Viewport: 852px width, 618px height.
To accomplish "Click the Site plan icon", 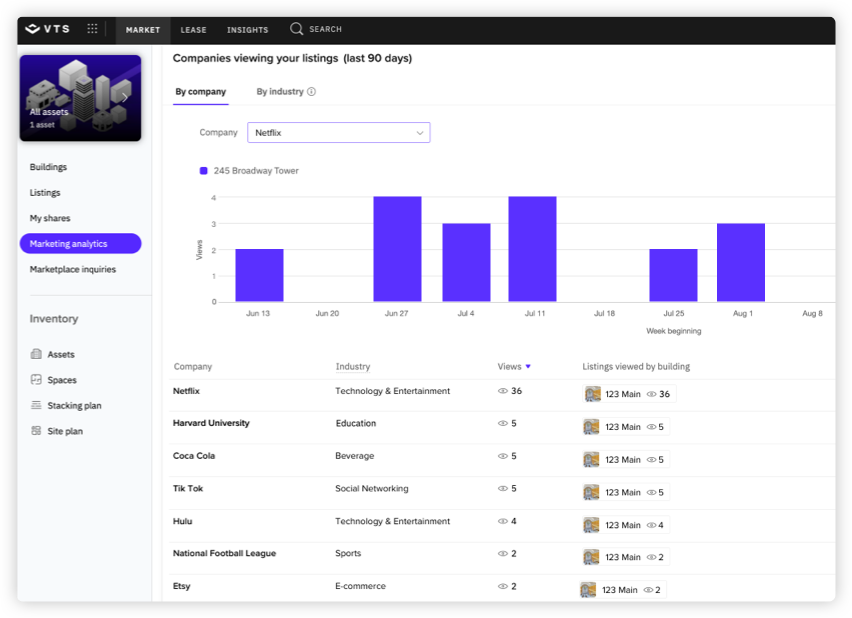I will pyautogui.click(x=36, y=430).
